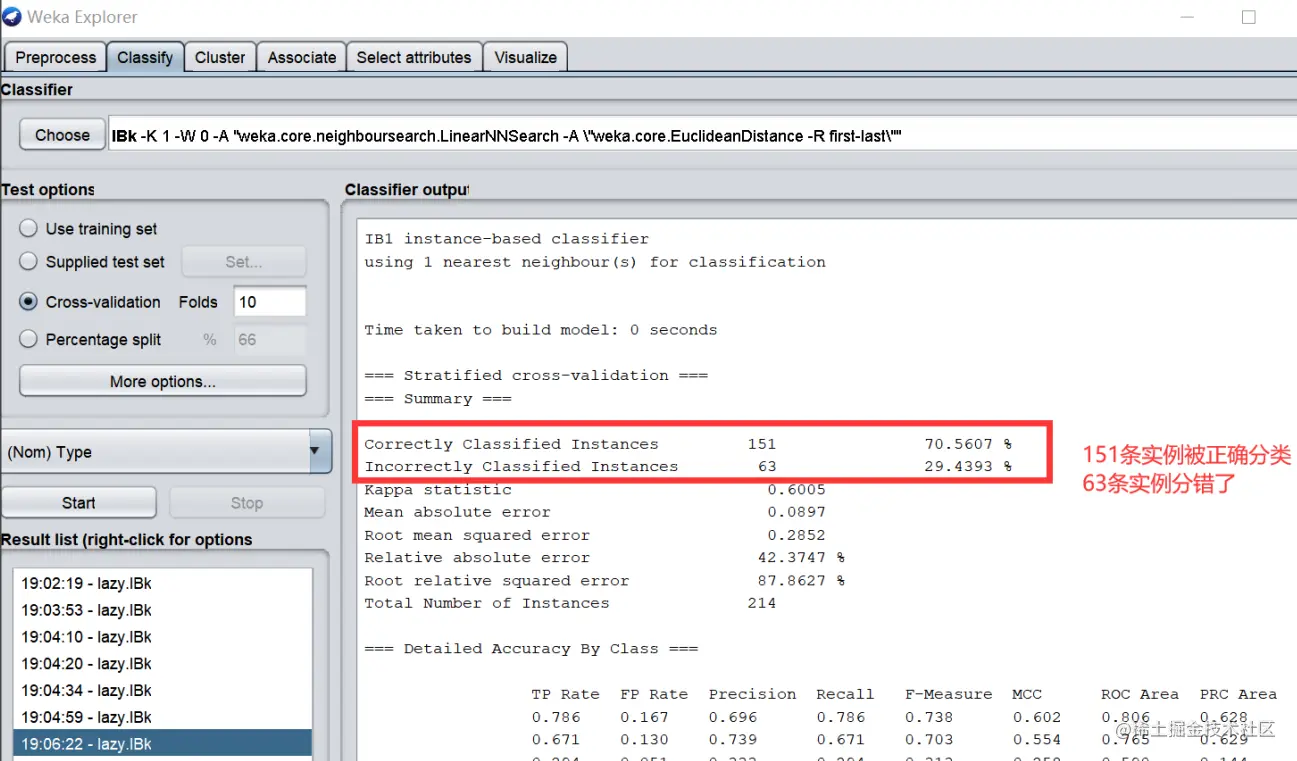This screenshot has height=761, width=1297.
Task: Click the ROC Area column header
Action: [1140, 694]
